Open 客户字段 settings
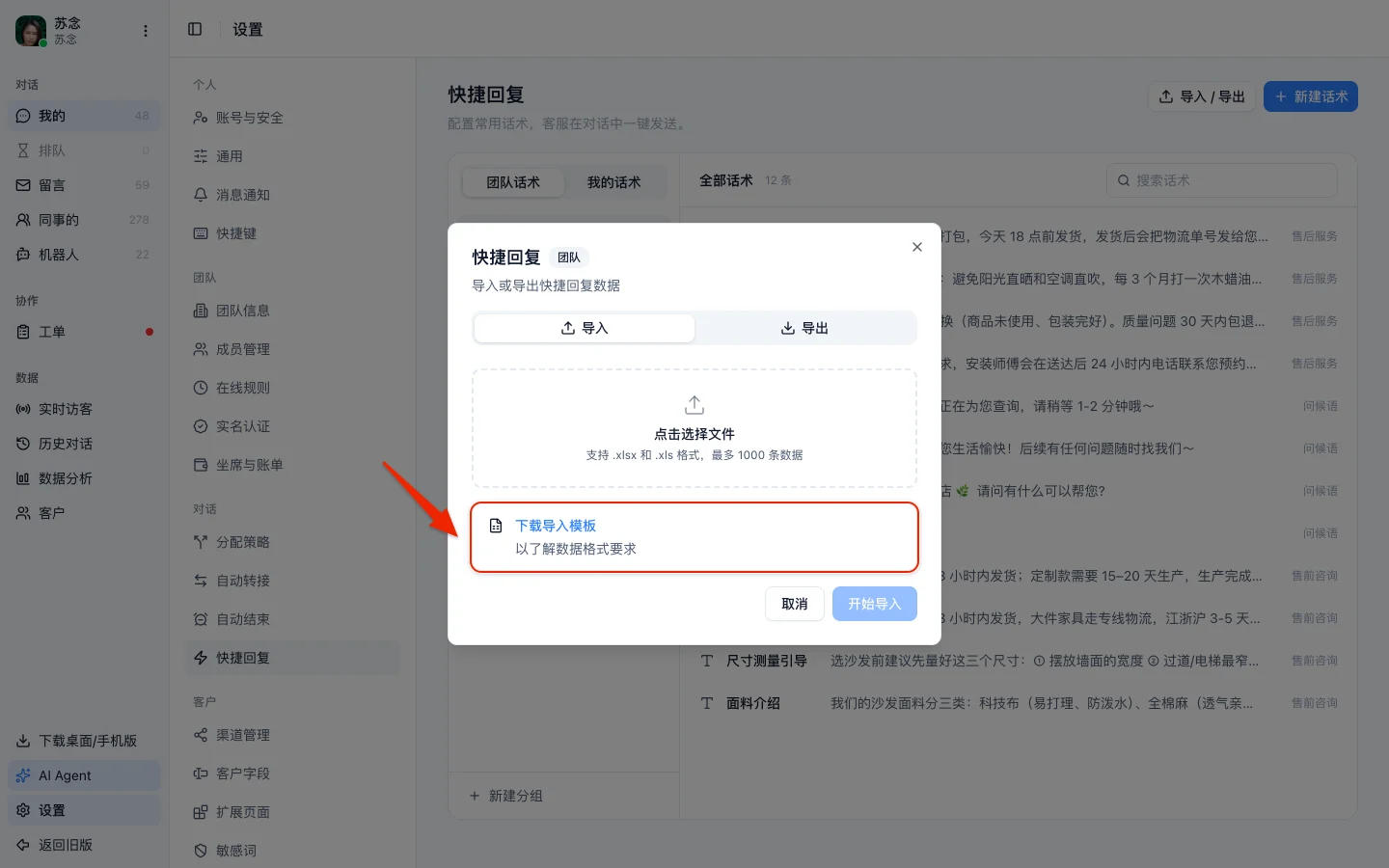The height and width of the screenshot is (868, 1389). coord(292,773)
